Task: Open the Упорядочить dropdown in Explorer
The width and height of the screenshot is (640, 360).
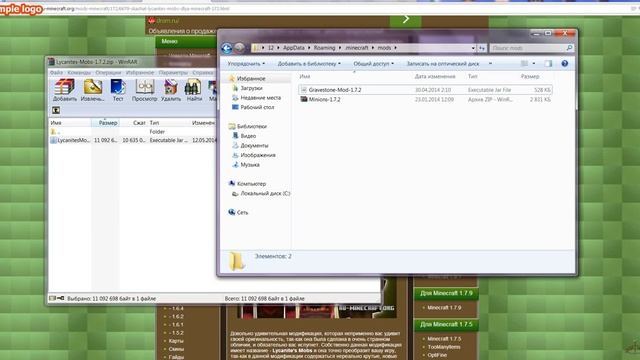Action: pyautogui.click(x=246, y=64)
